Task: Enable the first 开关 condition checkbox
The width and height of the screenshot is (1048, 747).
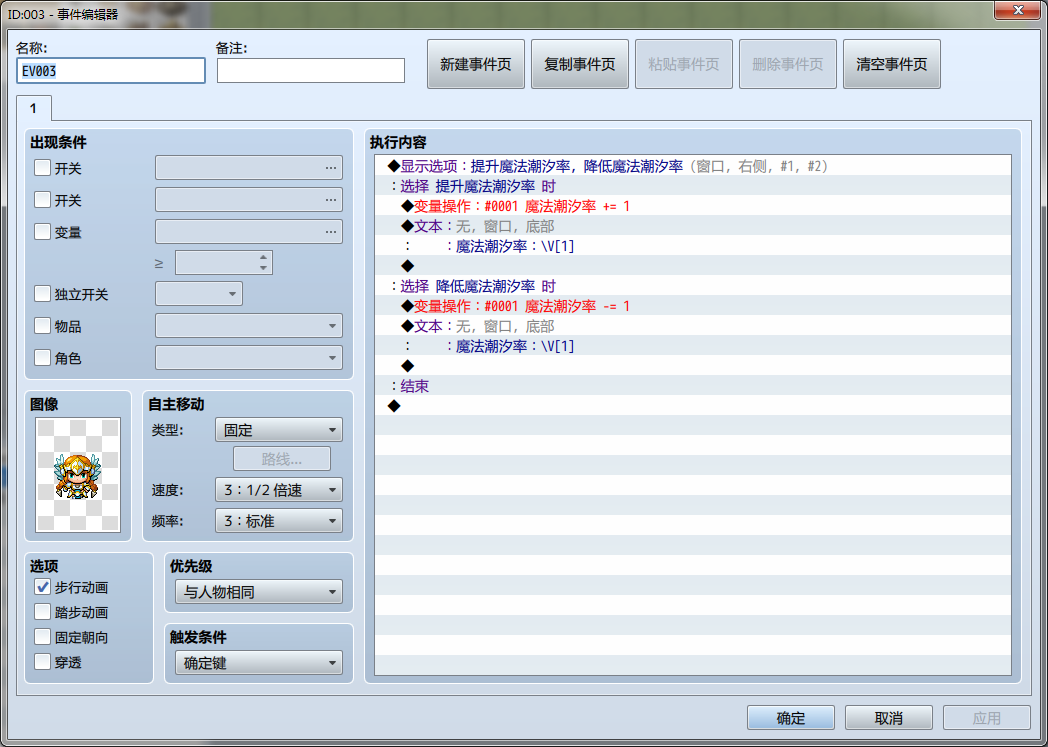Action: click(42, 168)
